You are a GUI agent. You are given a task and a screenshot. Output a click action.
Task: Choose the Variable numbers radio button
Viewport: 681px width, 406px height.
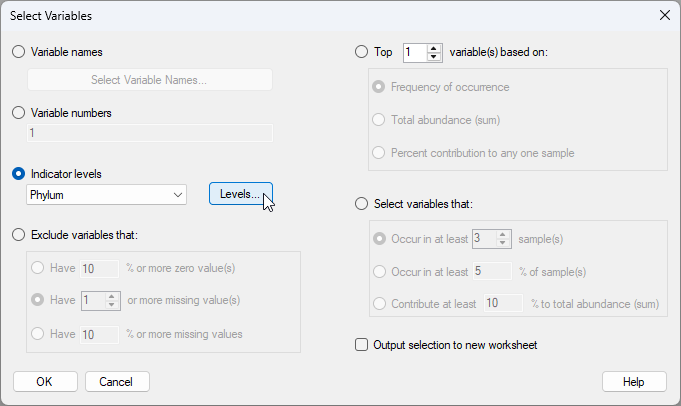point(19,113)
